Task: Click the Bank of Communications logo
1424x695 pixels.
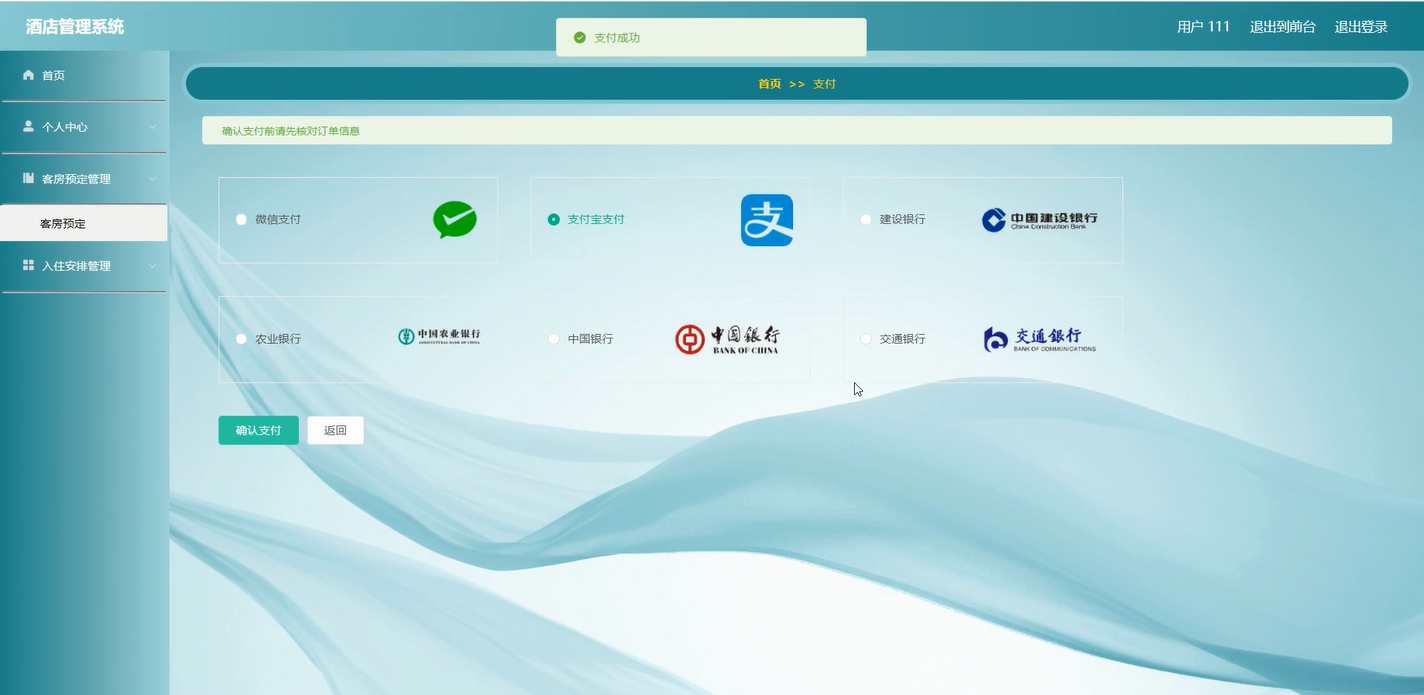Action: [x=1040, y=339]
